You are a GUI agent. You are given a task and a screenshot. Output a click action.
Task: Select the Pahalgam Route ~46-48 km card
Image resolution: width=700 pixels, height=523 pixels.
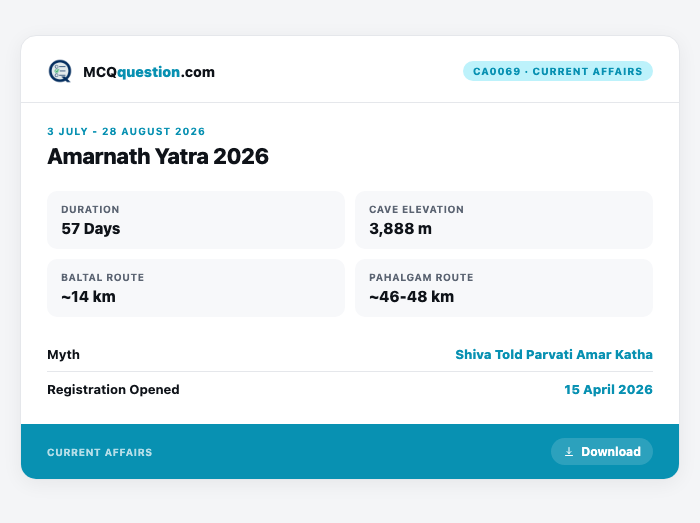tap(504, 288)
